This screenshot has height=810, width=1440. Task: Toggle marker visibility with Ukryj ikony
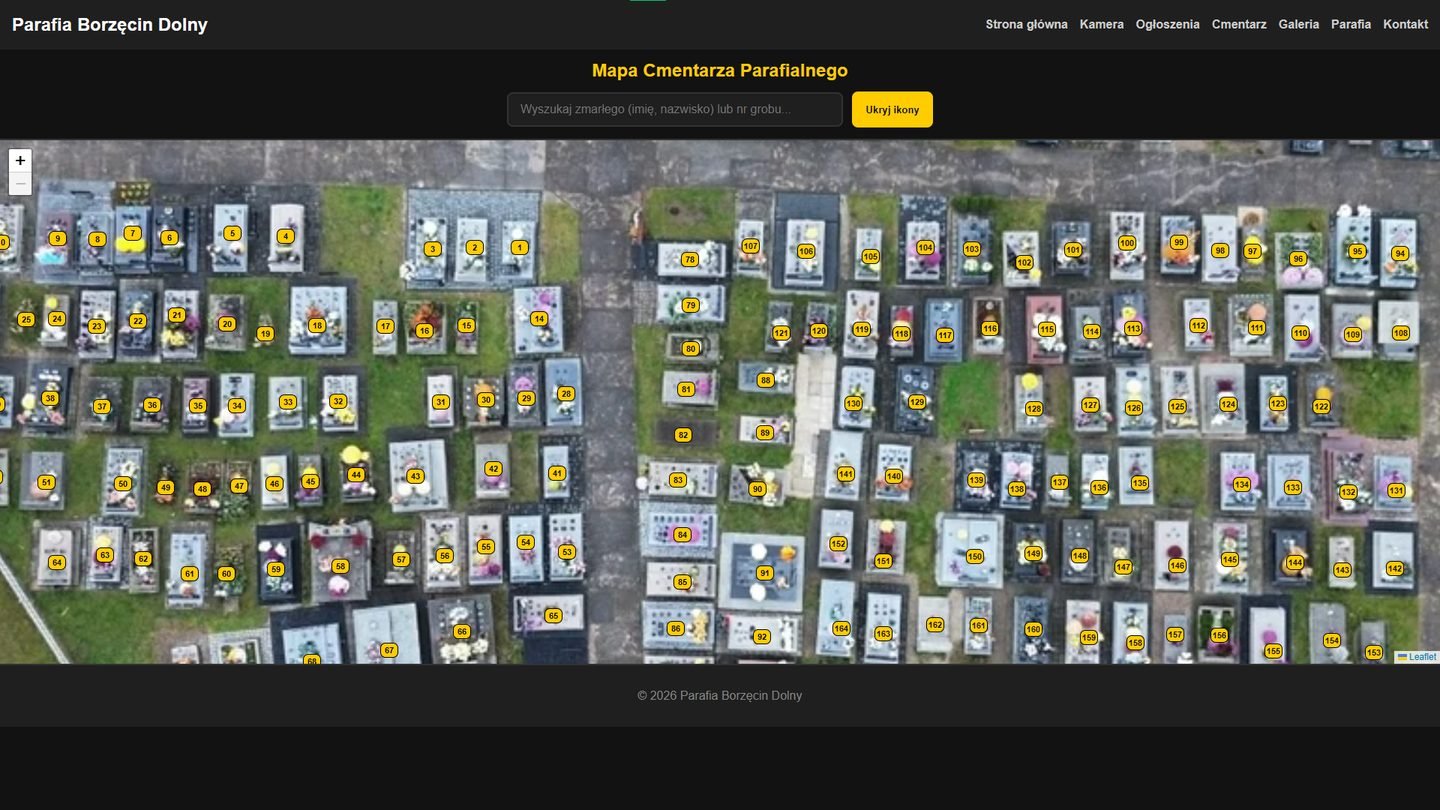(892, 110)
